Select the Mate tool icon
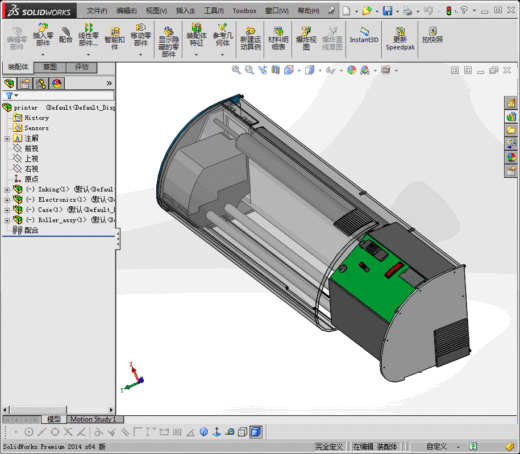 click(x=66, y=35)
